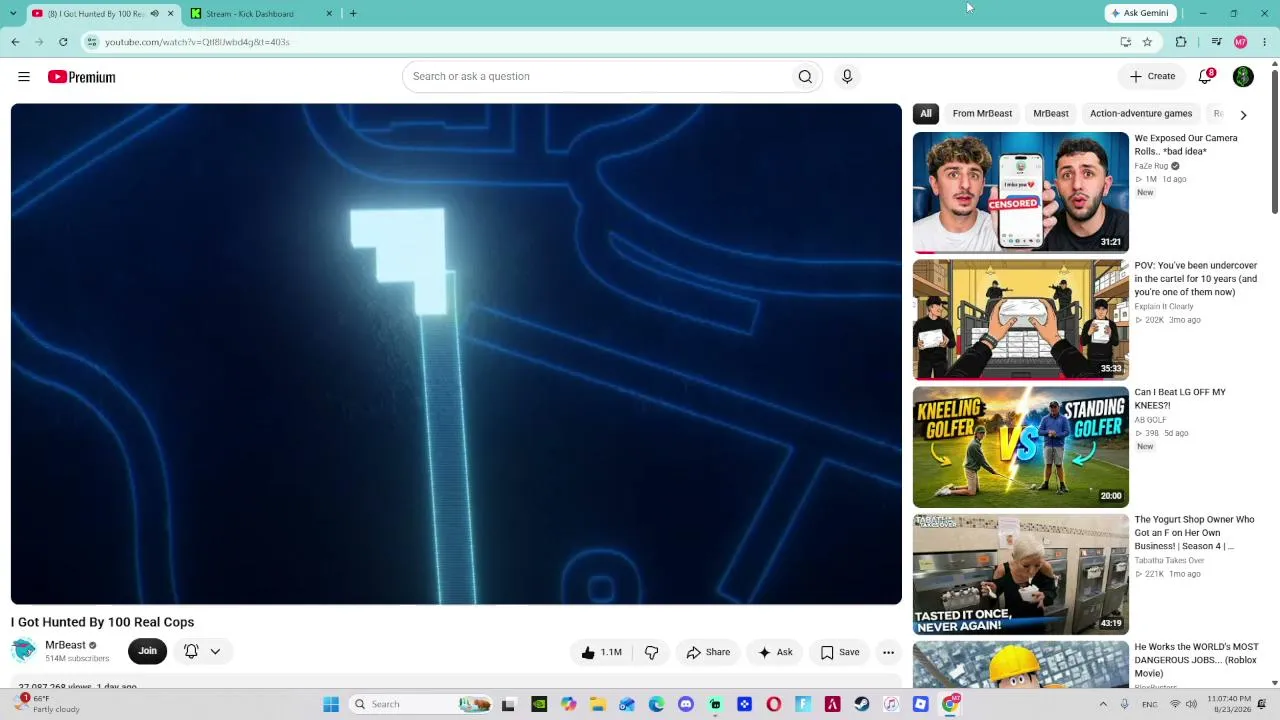Viewport: 1280px width, 720px height.
Task: Bookmark this page with the star
Action: pyautogui.click(x=1147, y=42)
